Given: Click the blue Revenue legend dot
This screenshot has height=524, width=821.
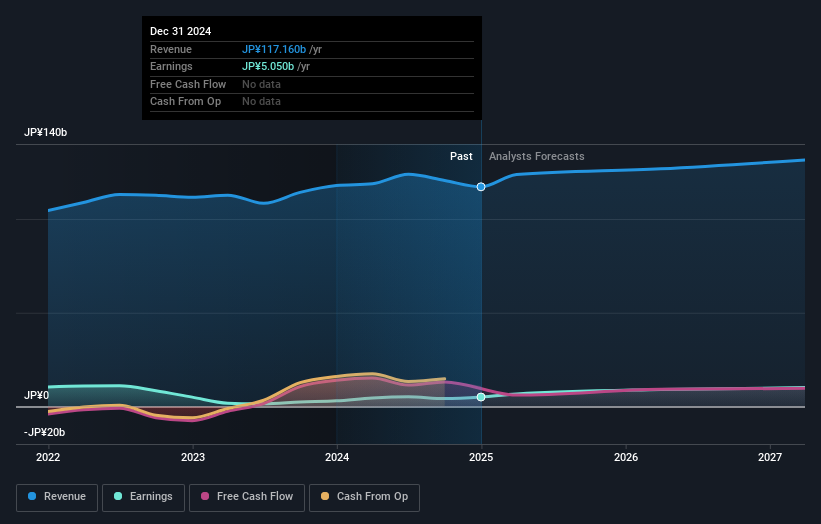Looking at the screenshot, I should tap(32, 496).
